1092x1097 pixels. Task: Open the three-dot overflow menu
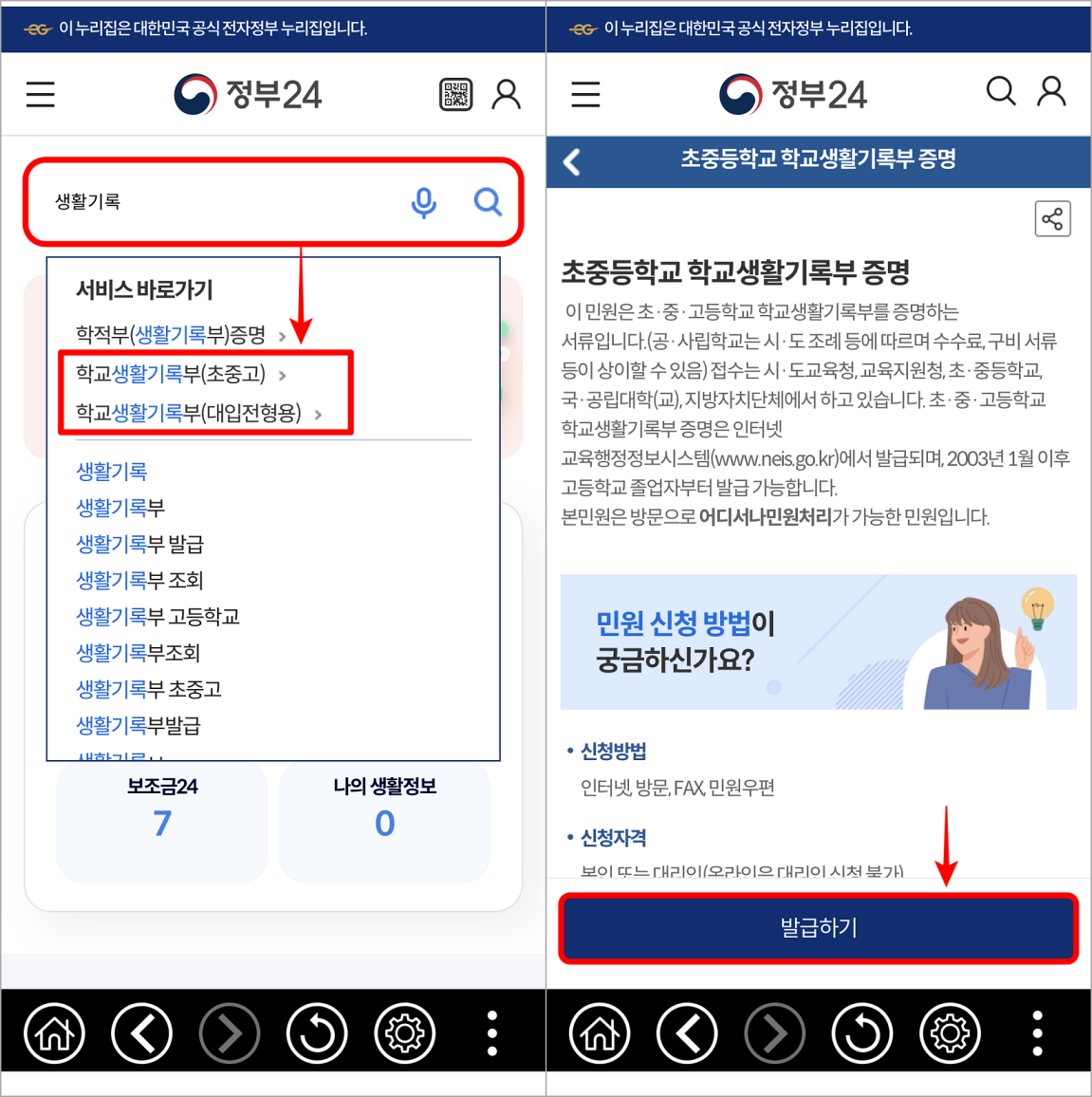tap(491, 1033)
